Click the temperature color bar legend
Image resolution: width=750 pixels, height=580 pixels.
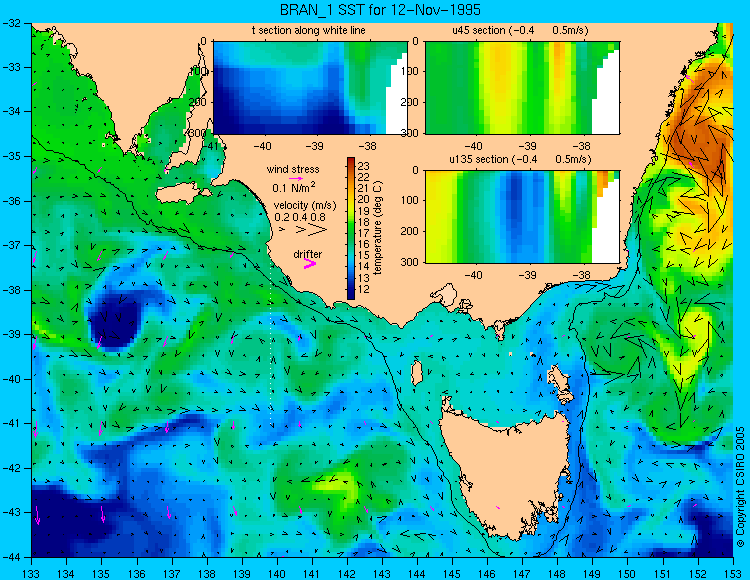pos(351,228)
